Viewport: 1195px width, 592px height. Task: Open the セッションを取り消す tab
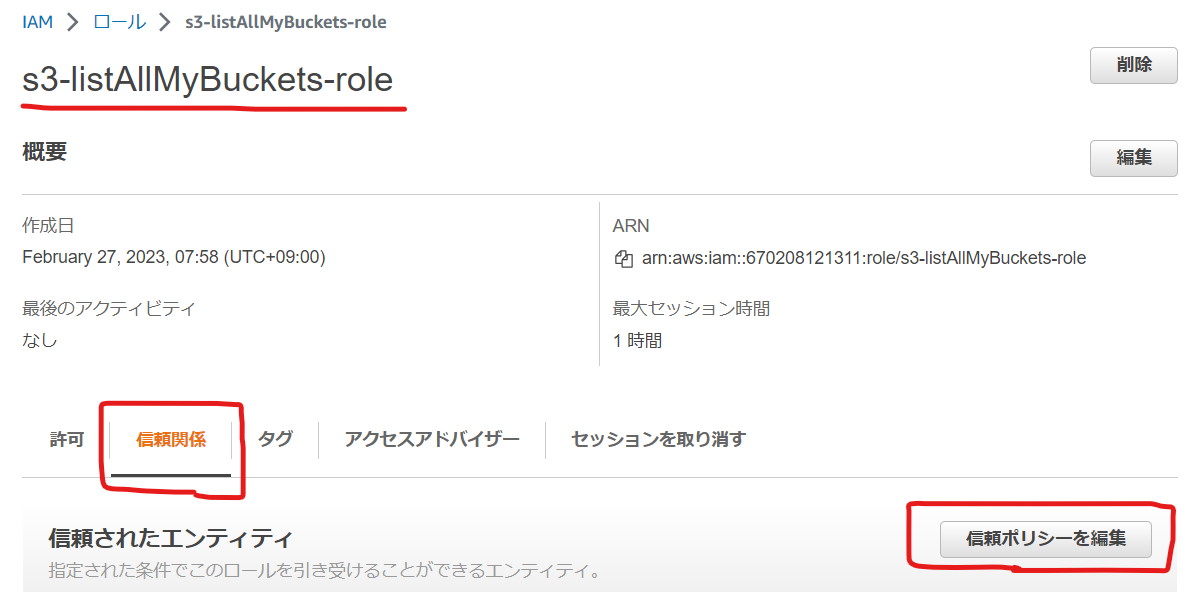(658, 439)
